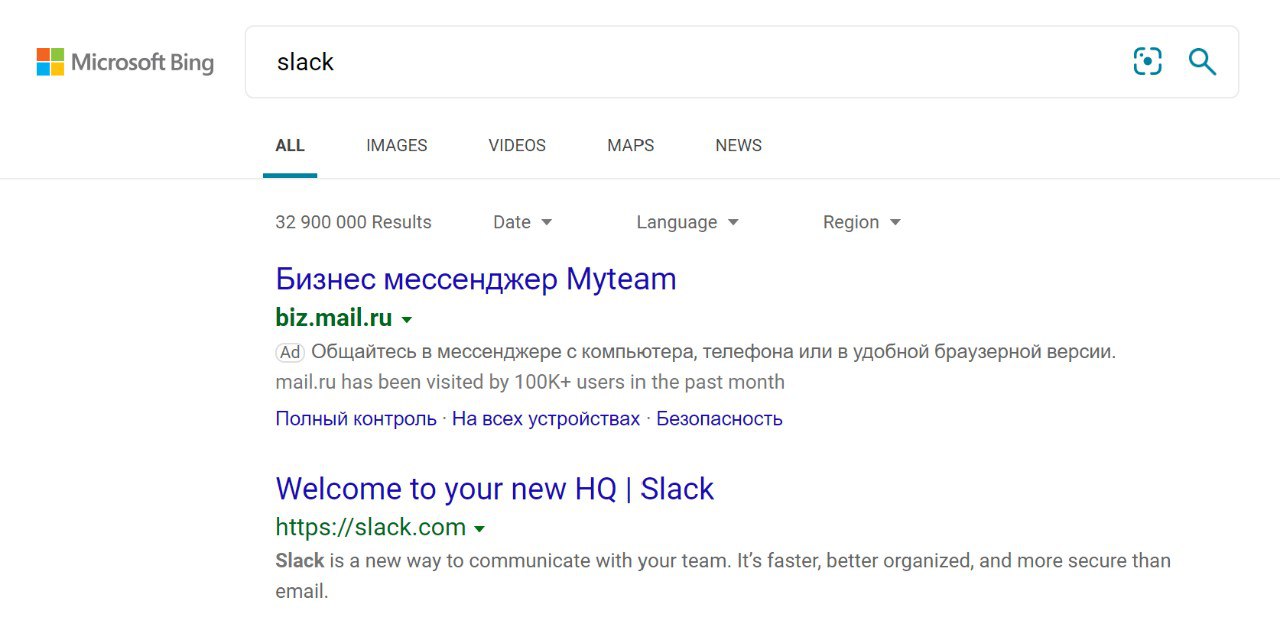Viewport: 1280px width, 617px height.
Task: Click the mail.ru visited by 100K+ users text
Action: pyautogui.click(x=530, y=382)
